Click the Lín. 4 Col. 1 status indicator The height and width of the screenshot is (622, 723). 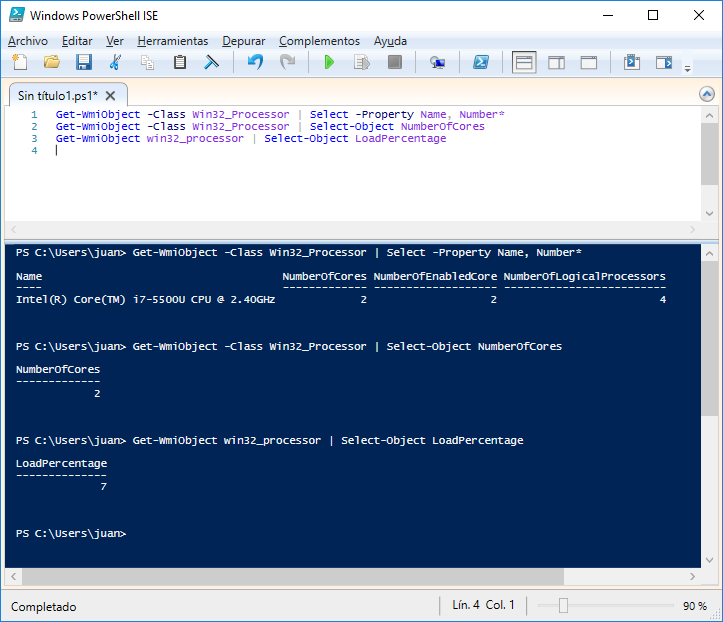pos(483,605)
